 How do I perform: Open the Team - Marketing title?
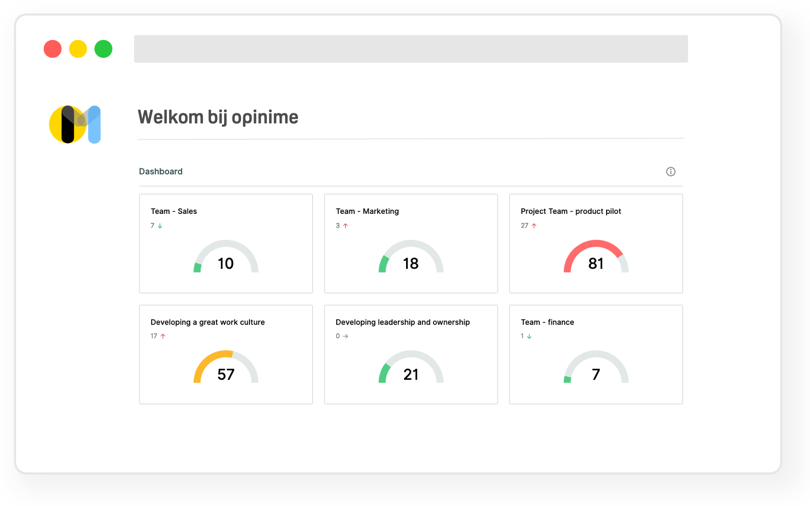tap(367, 211)
